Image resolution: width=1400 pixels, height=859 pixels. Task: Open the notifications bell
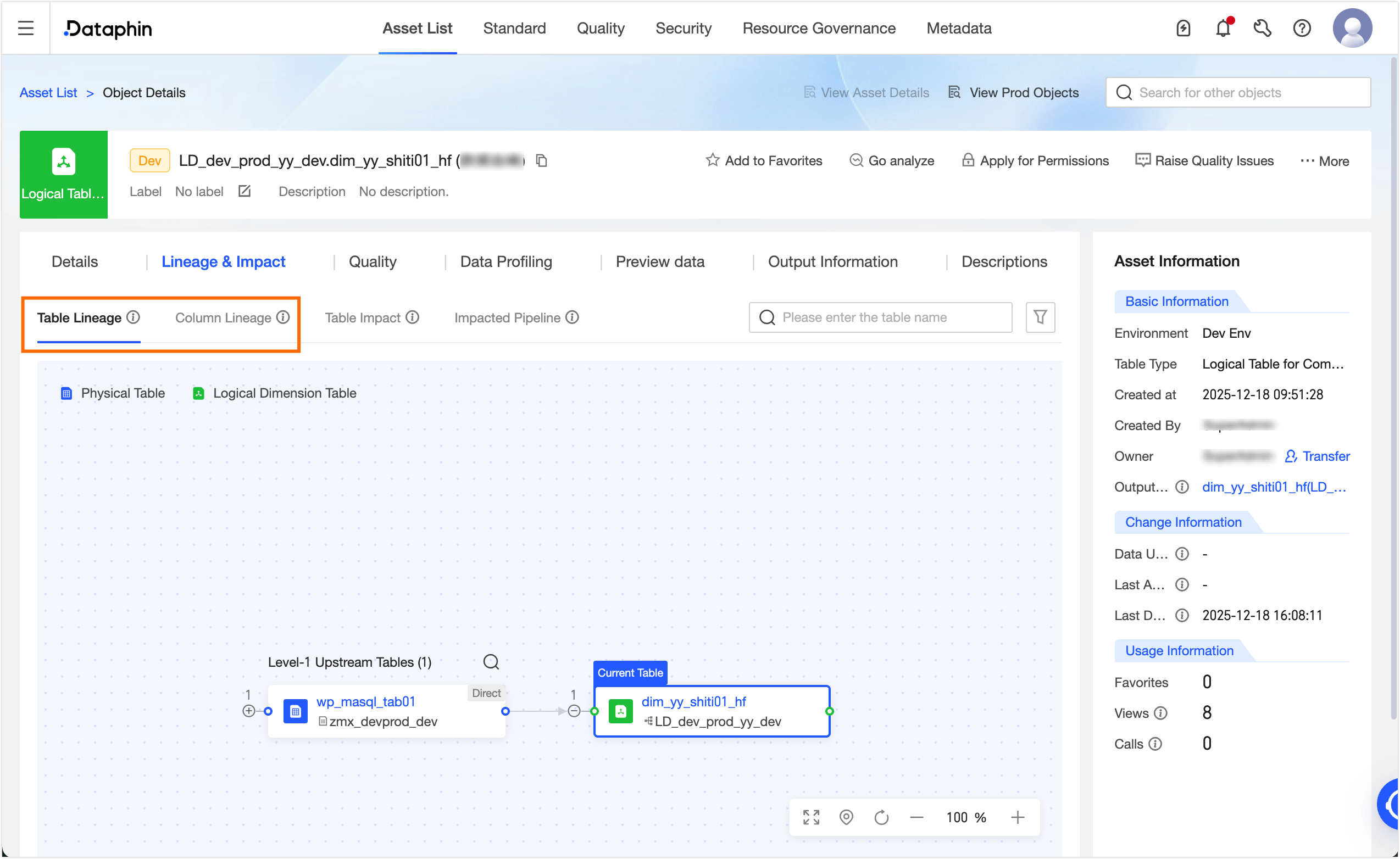coord(1223,28)
